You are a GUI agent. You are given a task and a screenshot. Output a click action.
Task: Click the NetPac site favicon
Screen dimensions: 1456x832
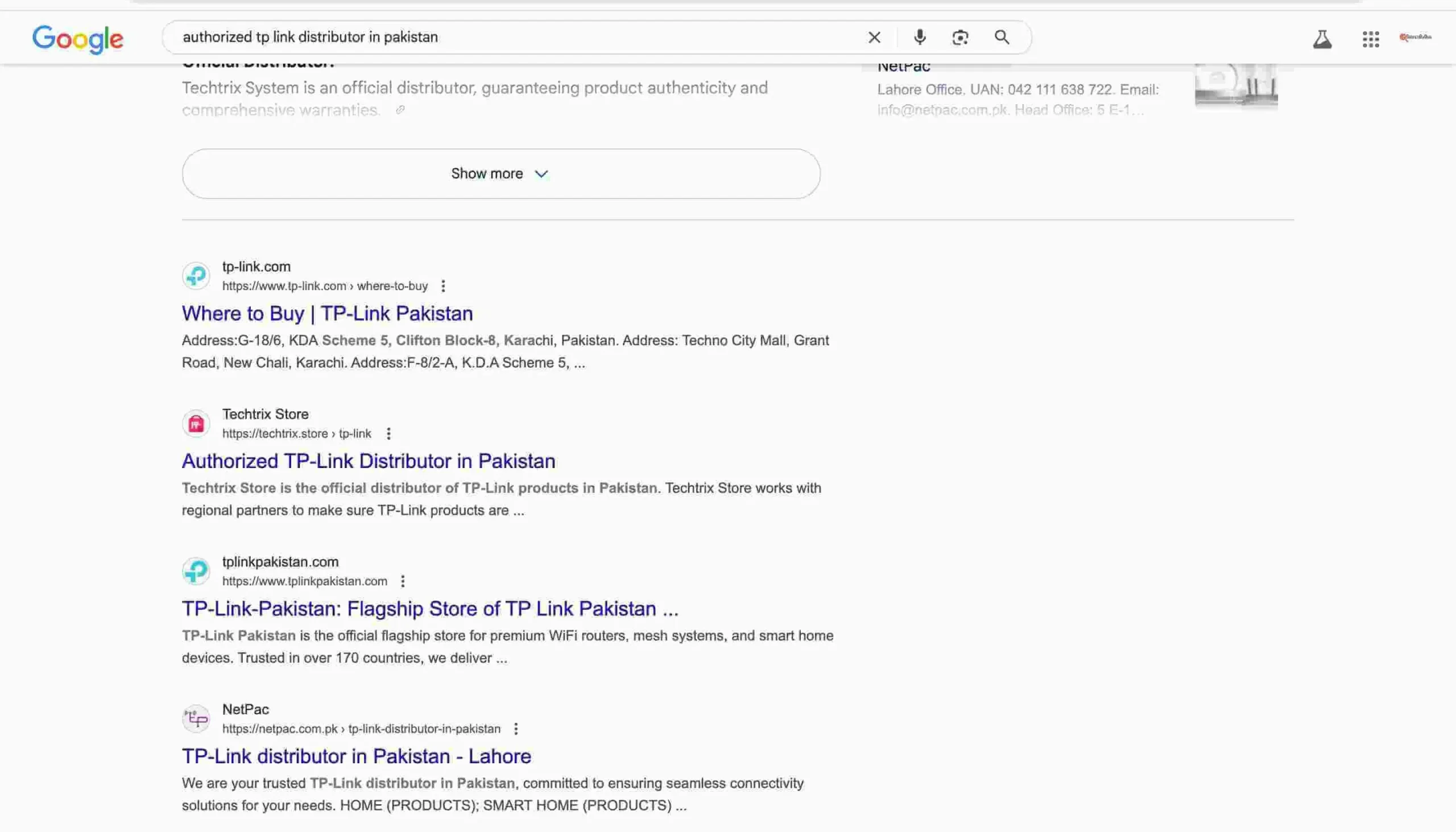(196, 718)
